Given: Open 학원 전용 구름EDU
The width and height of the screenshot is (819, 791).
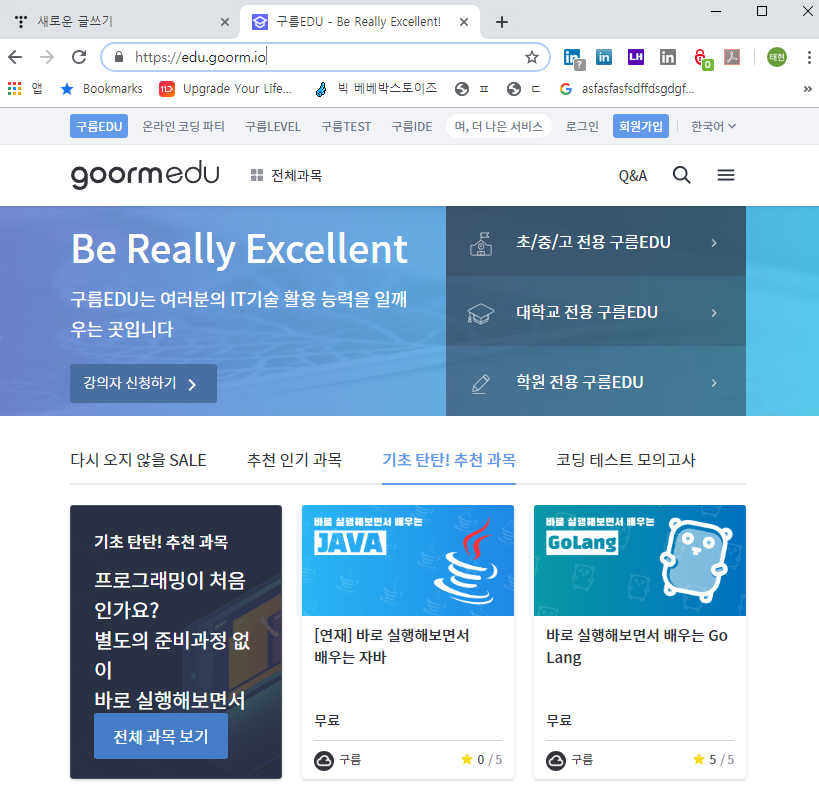Looking at the screenshot, I should point(595,382).
